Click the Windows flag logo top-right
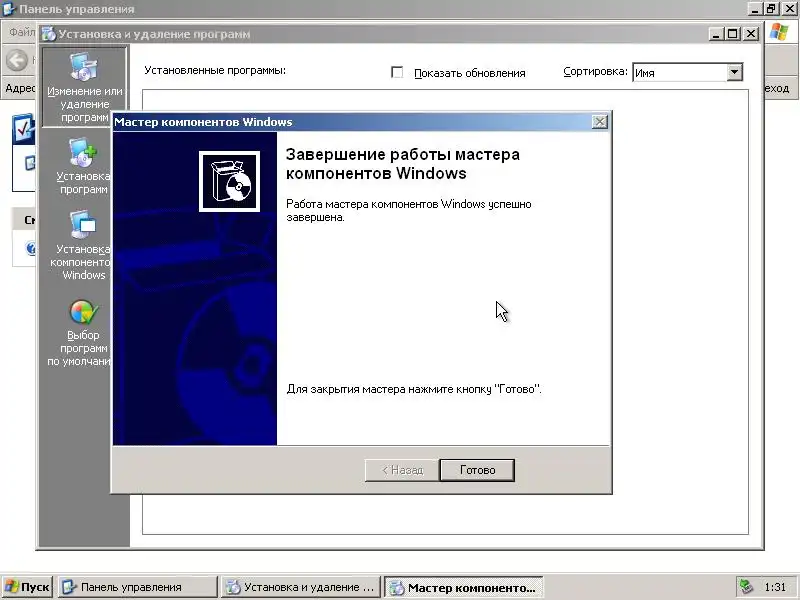Screen dimensions: 800x600 (779, 32)
